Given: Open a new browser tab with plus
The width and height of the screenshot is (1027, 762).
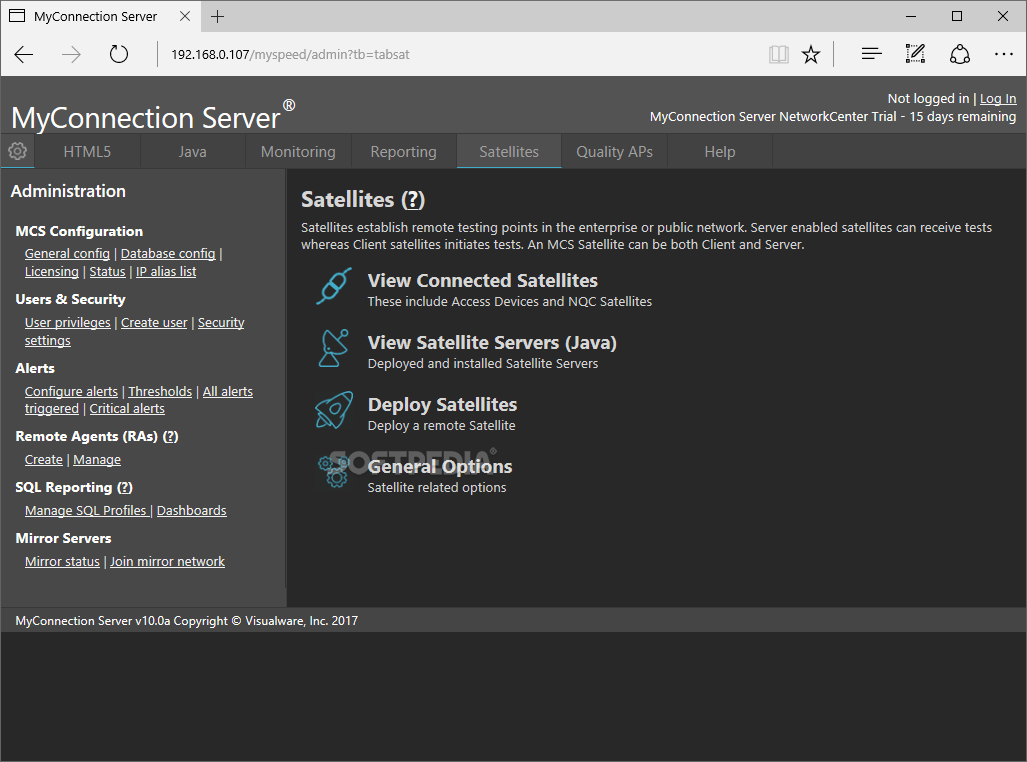Looking at the screenshot, I should tap(217, 16).
